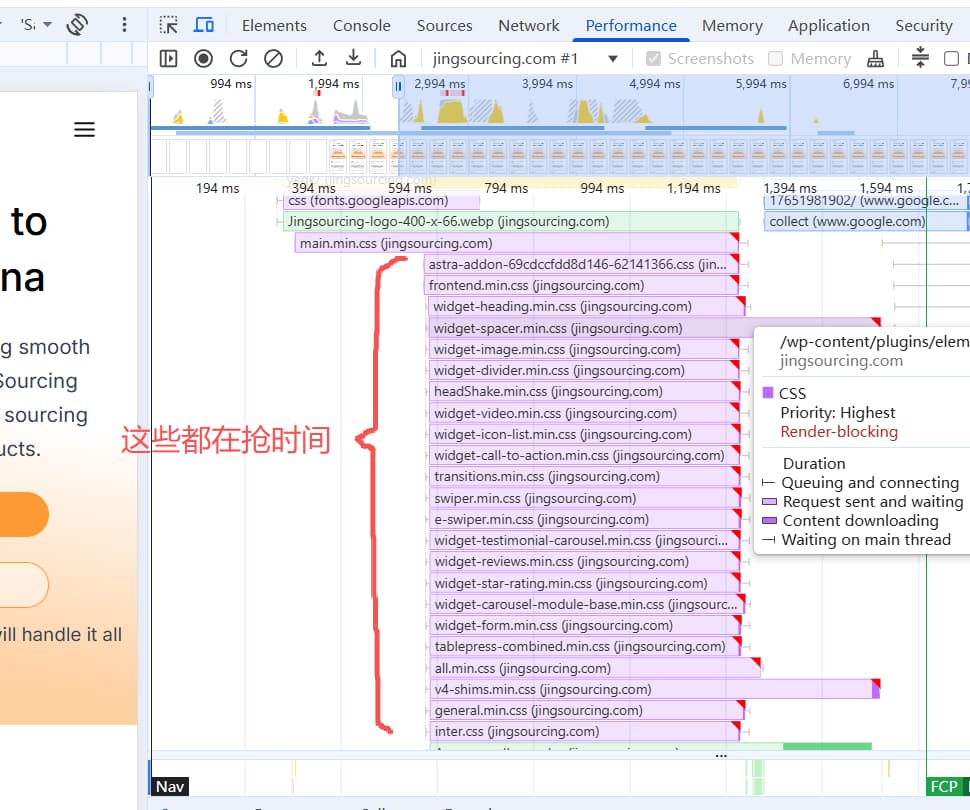Image resolution: width=970 pixels, height=810 pixels.
Task: Open the Console tab
Action: pos(361,25)
